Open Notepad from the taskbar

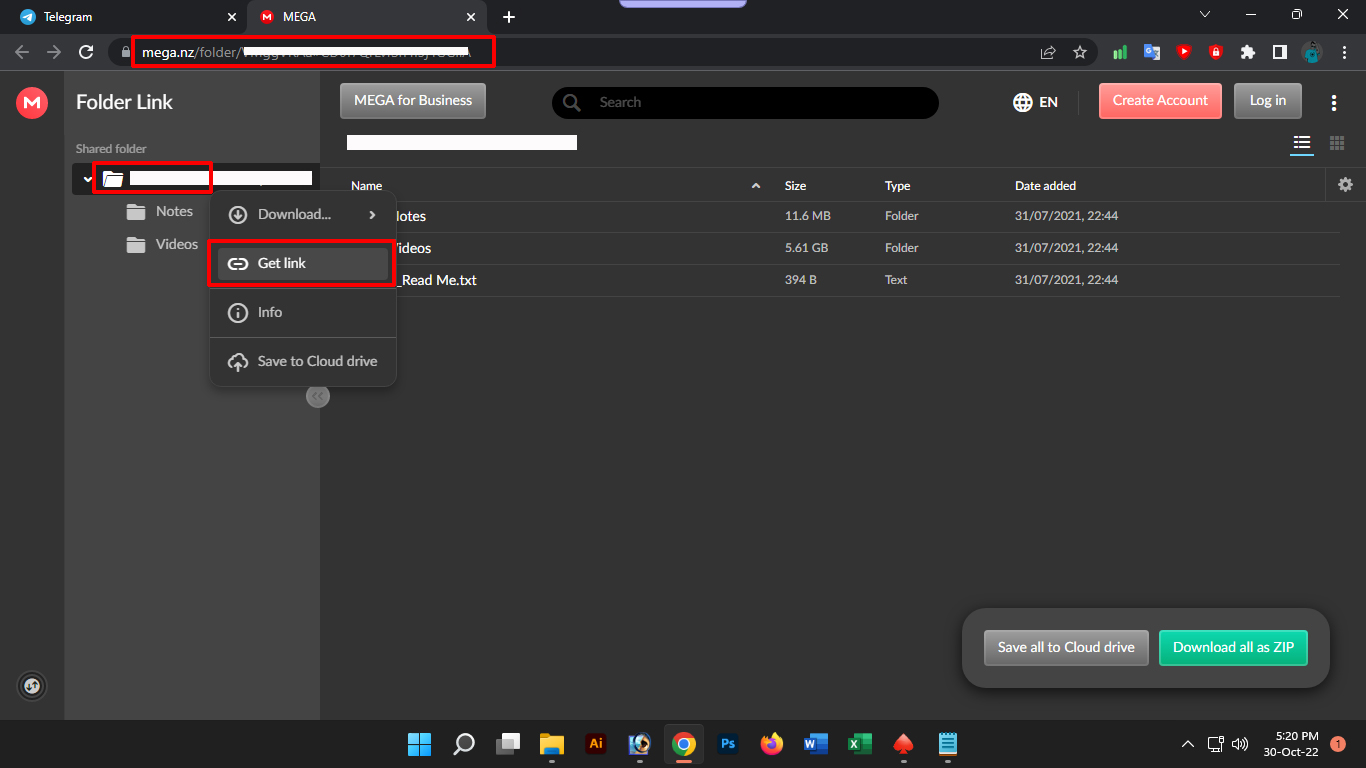[x=948, y=744]
